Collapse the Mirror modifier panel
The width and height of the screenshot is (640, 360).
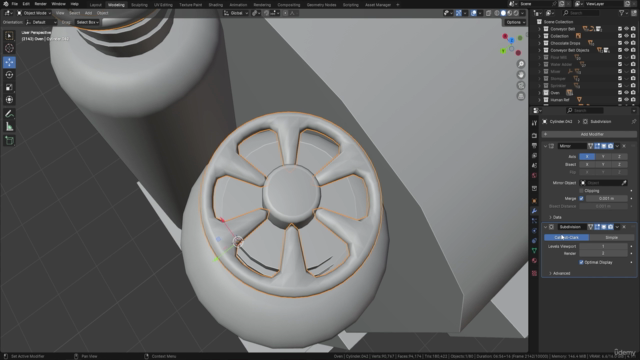pyautogui.click(x=545, y=146)
